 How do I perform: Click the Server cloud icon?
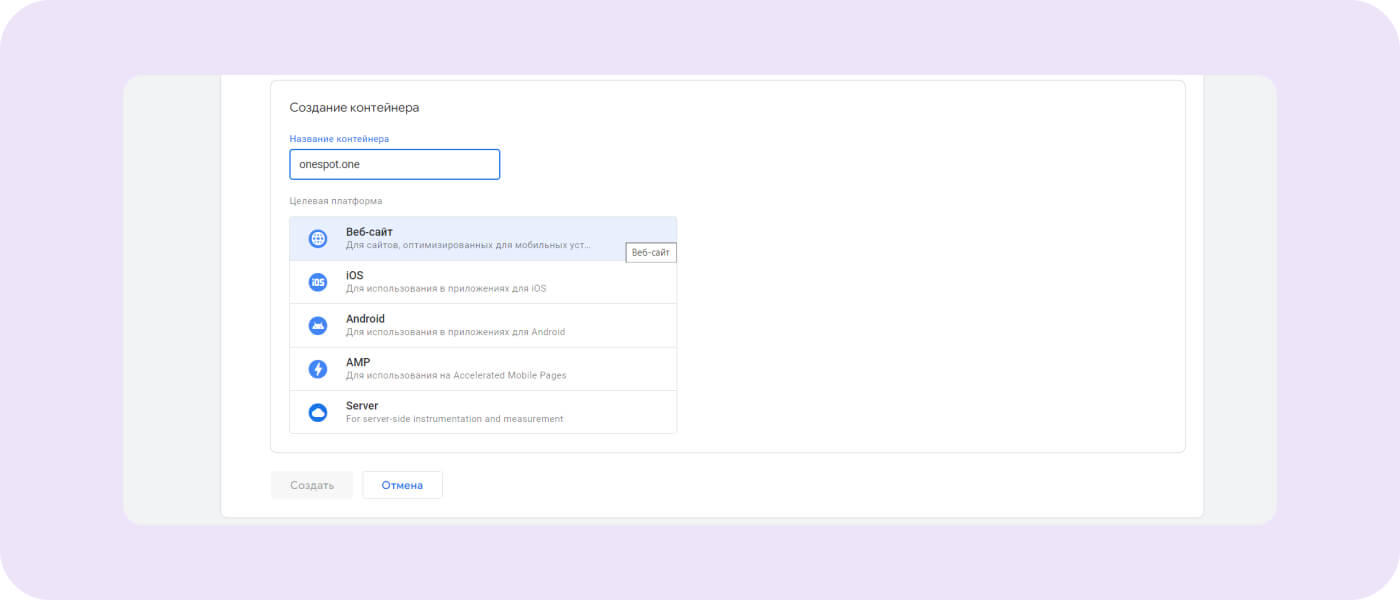(318, 412)
